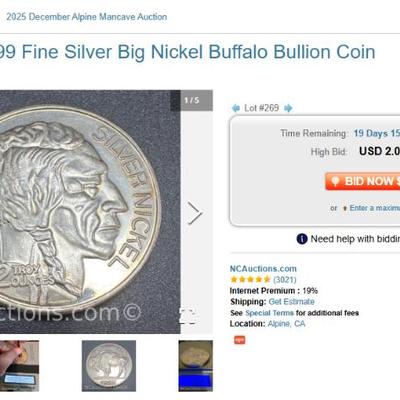Click arrow icon beside Enter a maximum
Screen dimensions: 400x400
point(345,208)
